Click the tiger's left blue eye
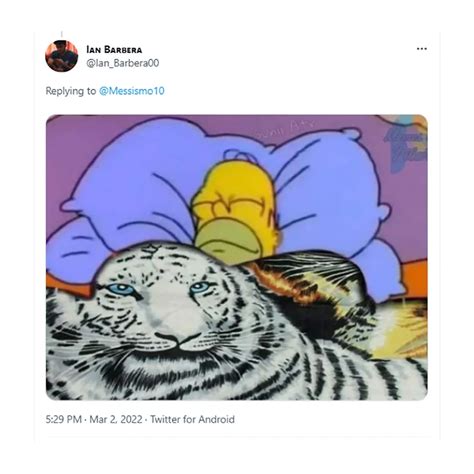The width and height of the screenshot is (474, 474). [x=121, y=289]
